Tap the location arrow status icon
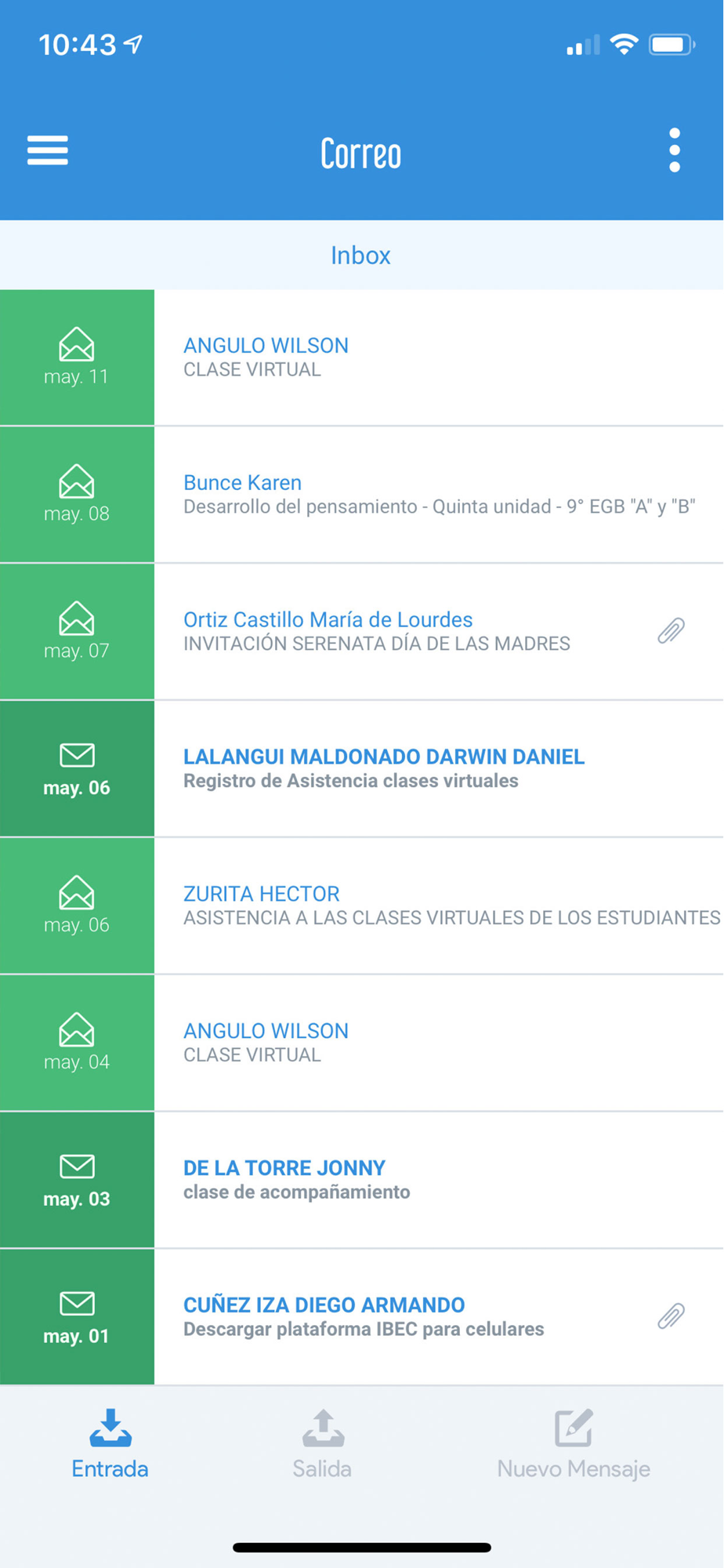Viewport: 724px width, 1568px height. [134, 45]
